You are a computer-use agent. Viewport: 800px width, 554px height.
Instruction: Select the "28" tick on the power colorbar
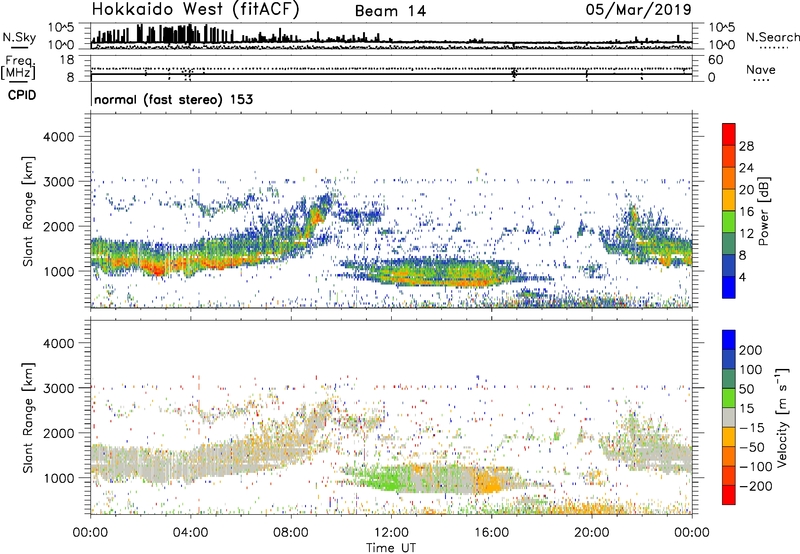point(746,146)
